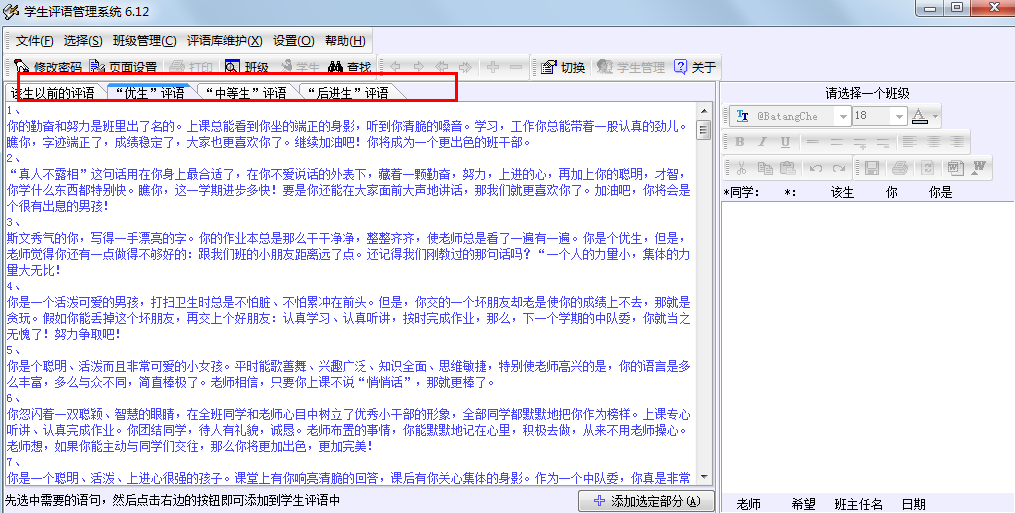
Task: Click the paste clipboard icon
Action: tap(788, 168)
